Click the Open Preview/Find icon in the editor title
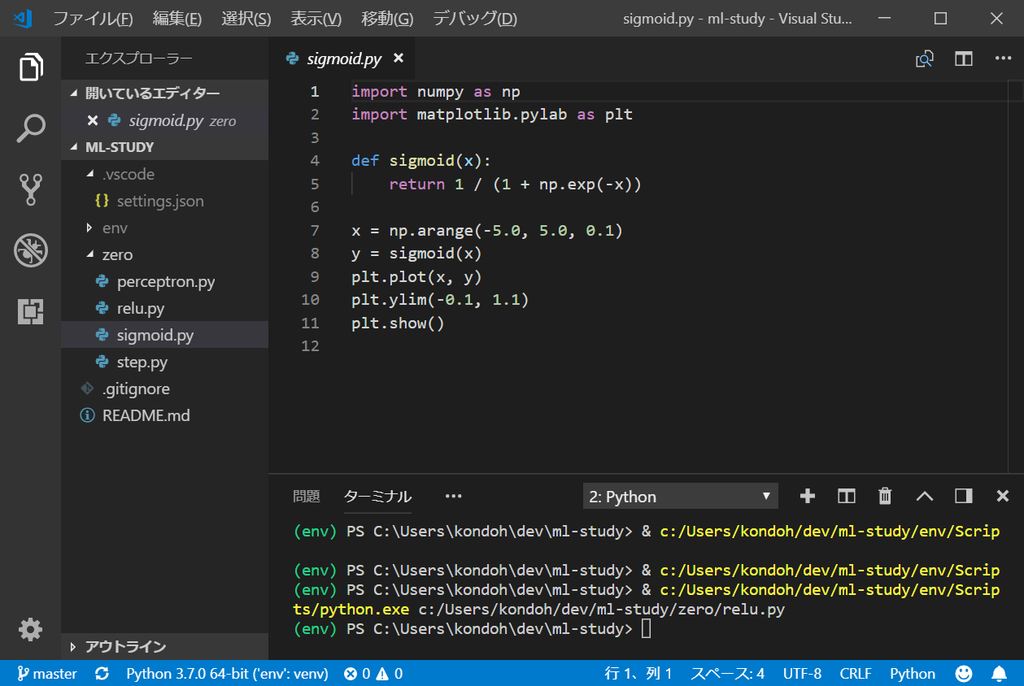 924,59
